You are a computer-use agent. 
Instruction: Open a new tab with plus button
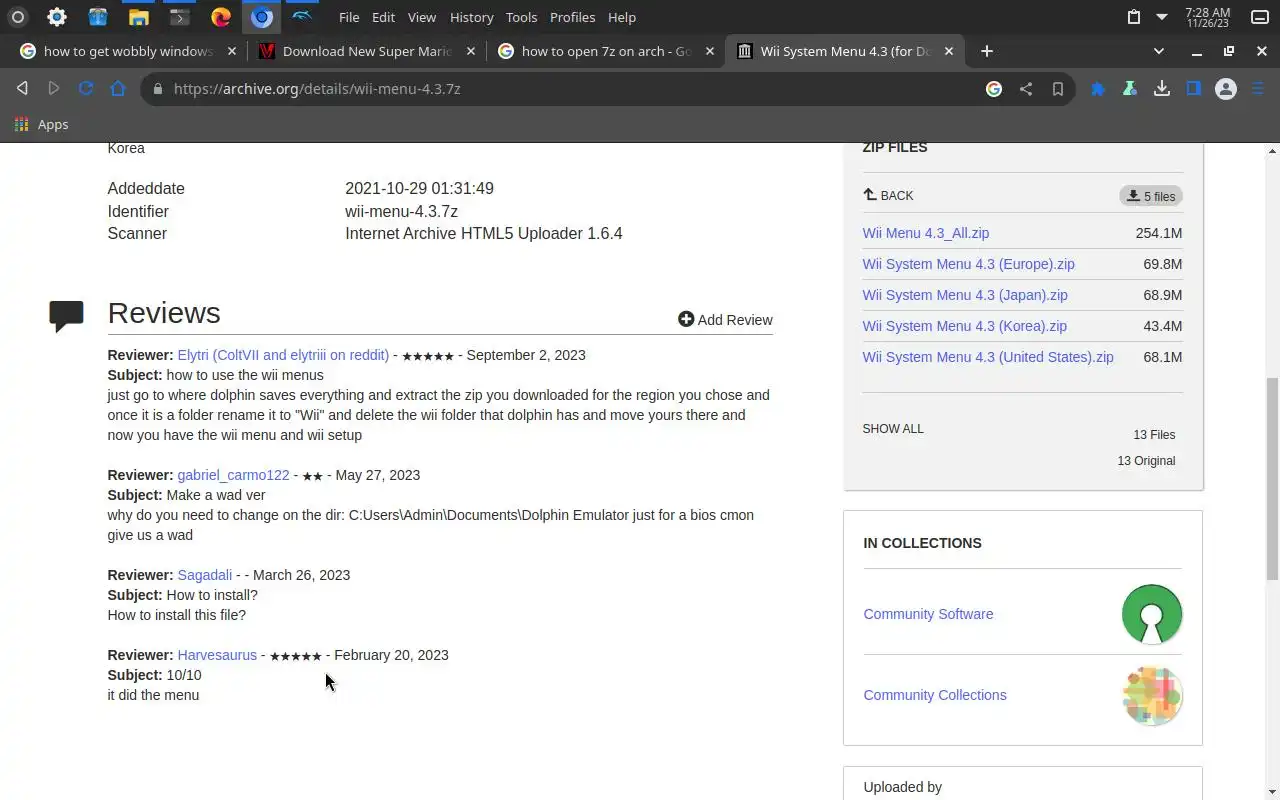click(987, 51)
